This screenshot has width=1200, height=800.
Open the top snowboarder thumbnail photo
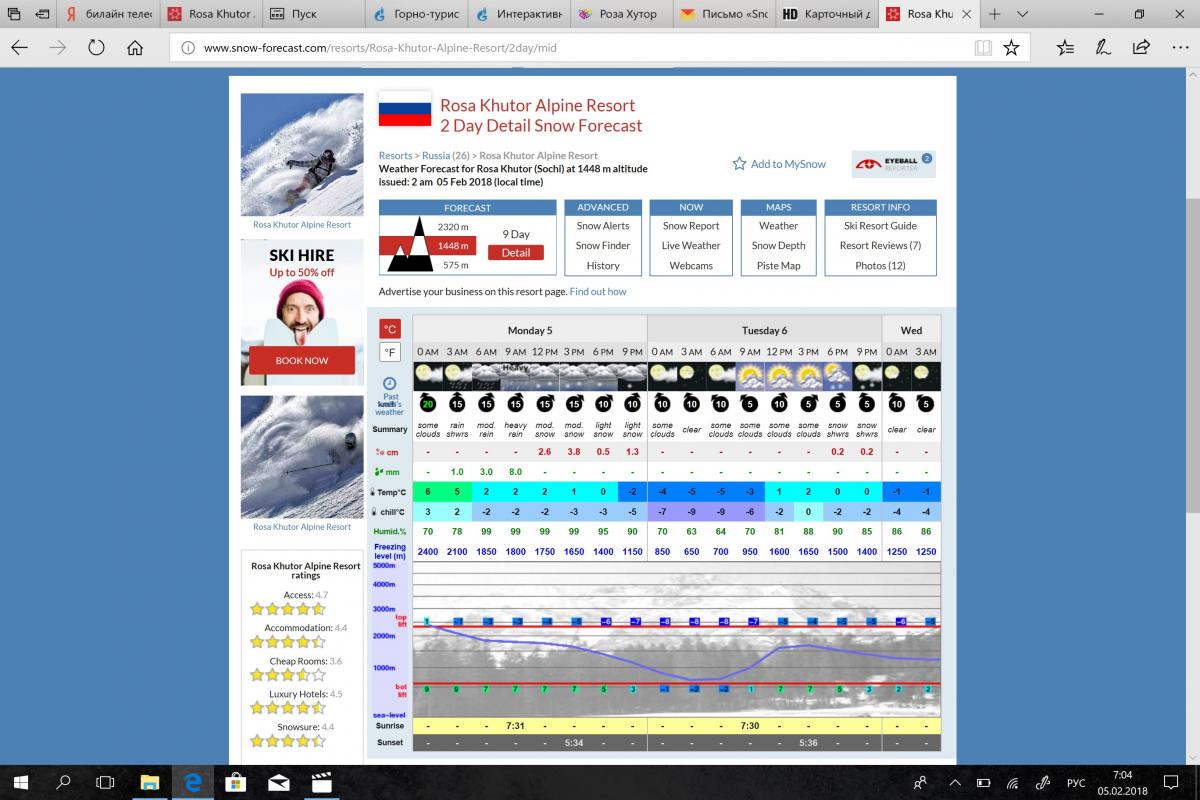coord(302,155)
